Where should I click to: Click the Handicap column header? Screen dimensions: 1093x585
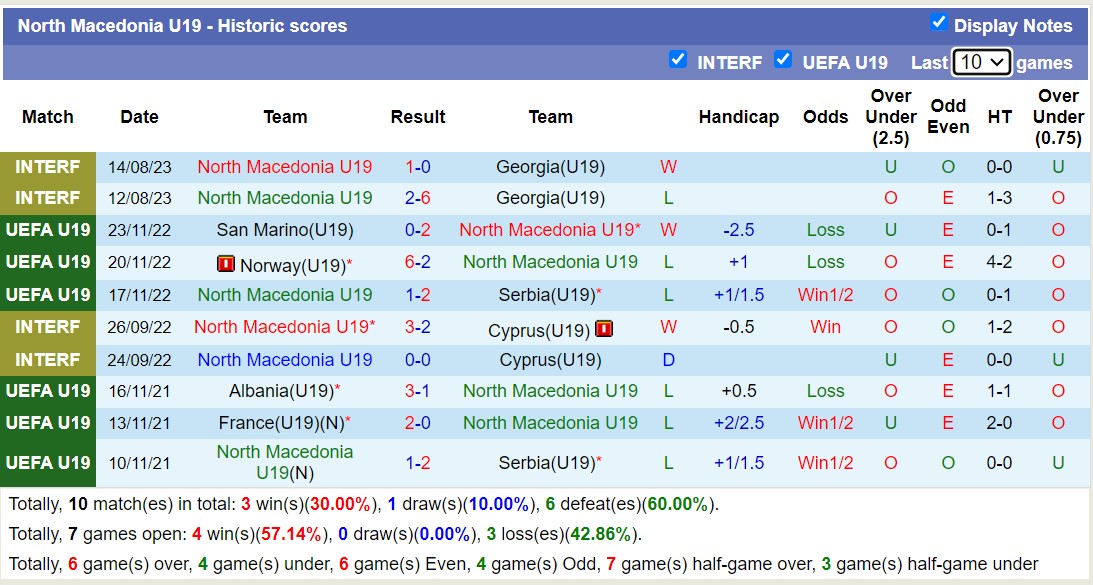(x=738, y=117)
